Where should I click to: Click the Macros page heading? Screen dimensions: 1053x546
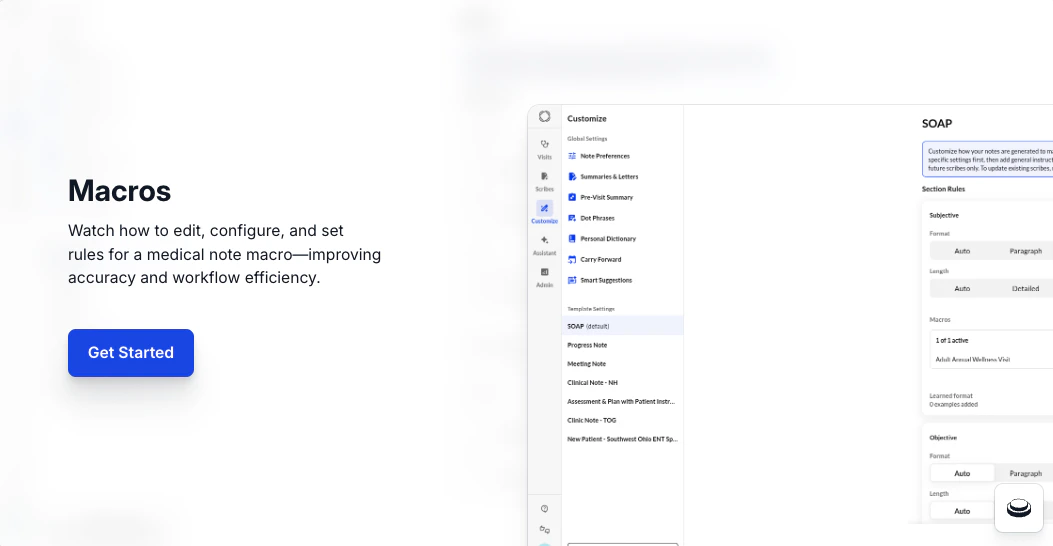[x=120, y=191]
